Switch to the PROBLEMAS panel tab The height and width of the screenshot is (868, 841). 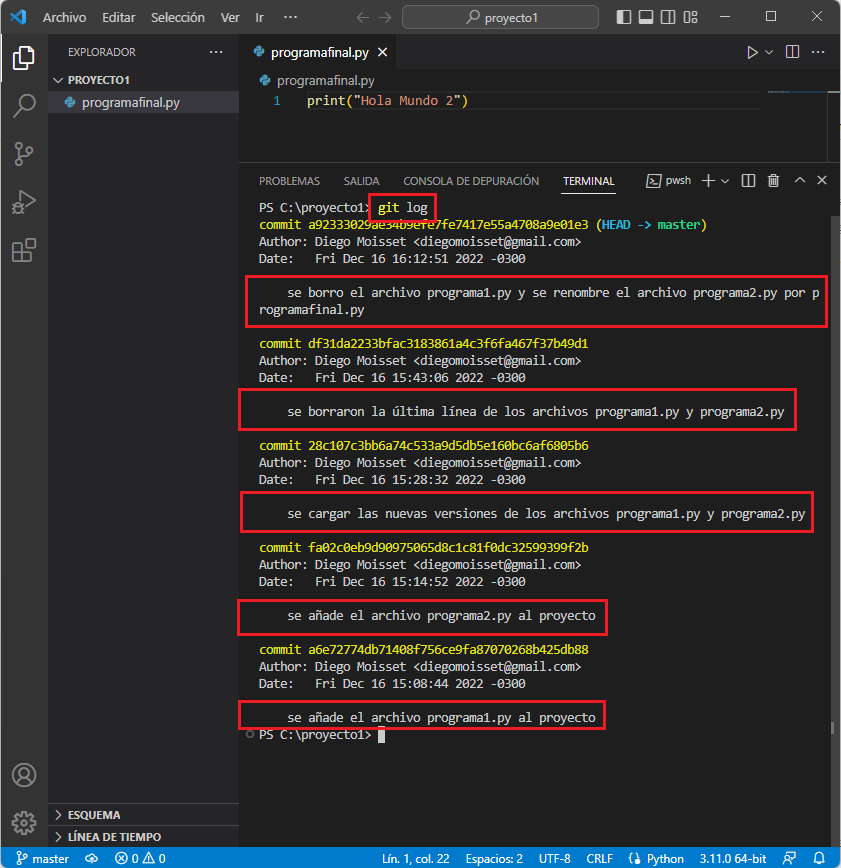tap(289, 181)
